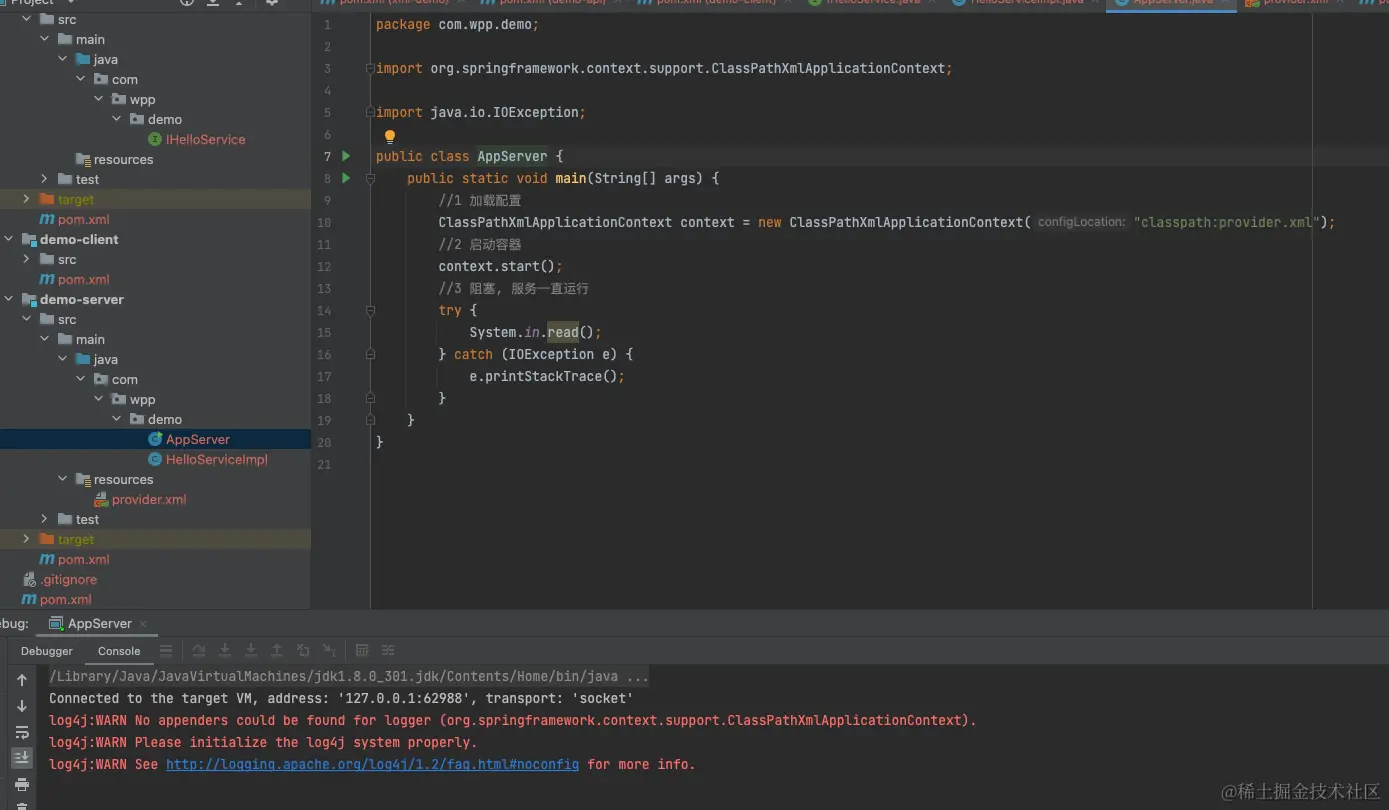This screenshot has width=1389, height=810.
Task: Click the "configLocation:" parameter hint
Action: (x=1081, y=222)
